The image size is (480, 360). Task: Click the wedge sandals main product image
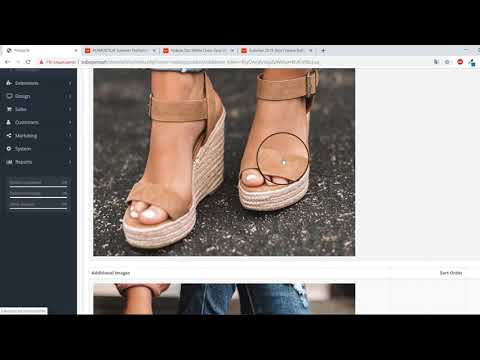pyautogui.click(x=224, y=162)
